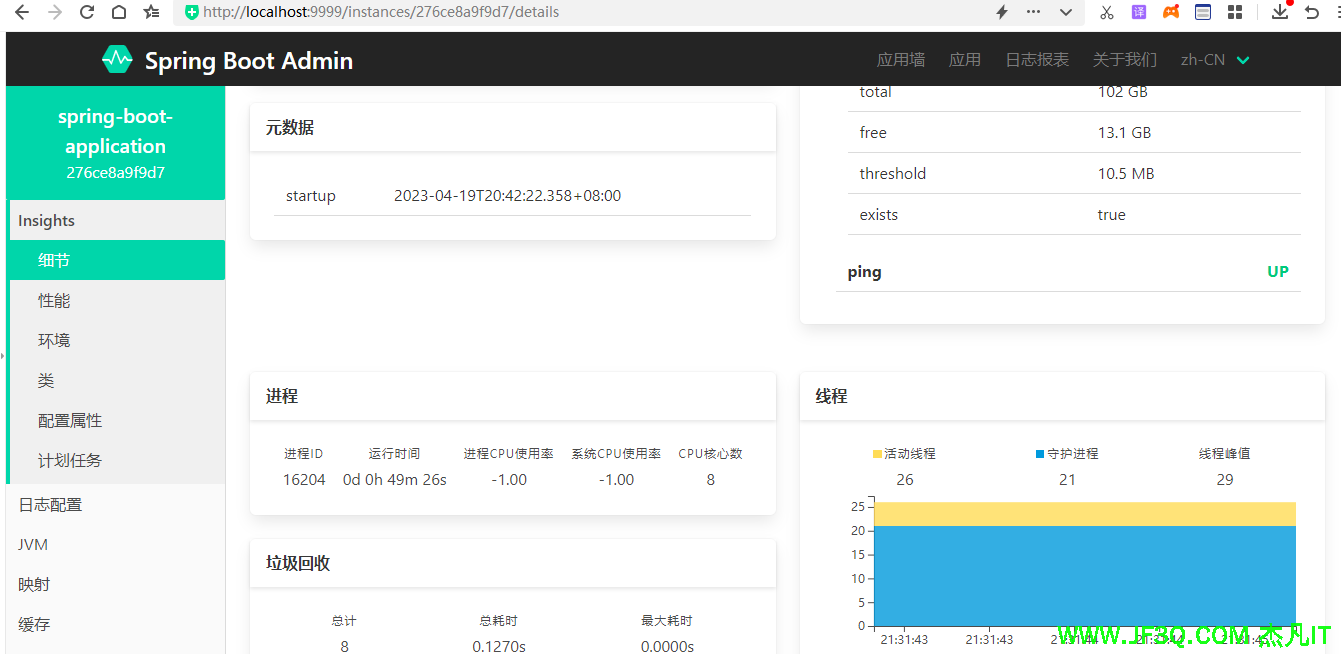Open the downloads icon in toolbar
Image resolution: width=1341 pixels, height=654 pixels.
[1279, 12]
